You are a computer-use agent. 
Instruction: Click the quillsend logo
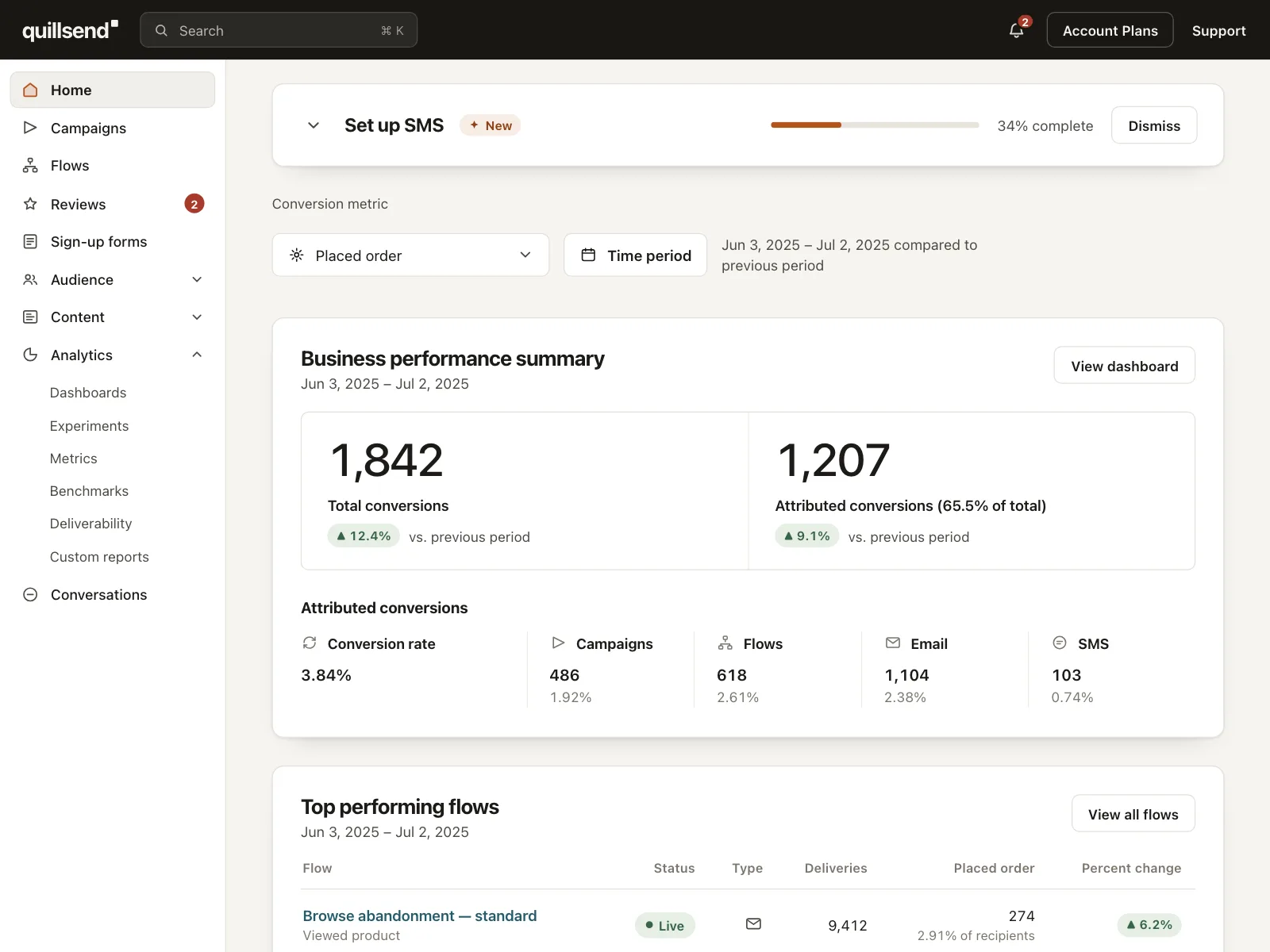tap(70, 30)
